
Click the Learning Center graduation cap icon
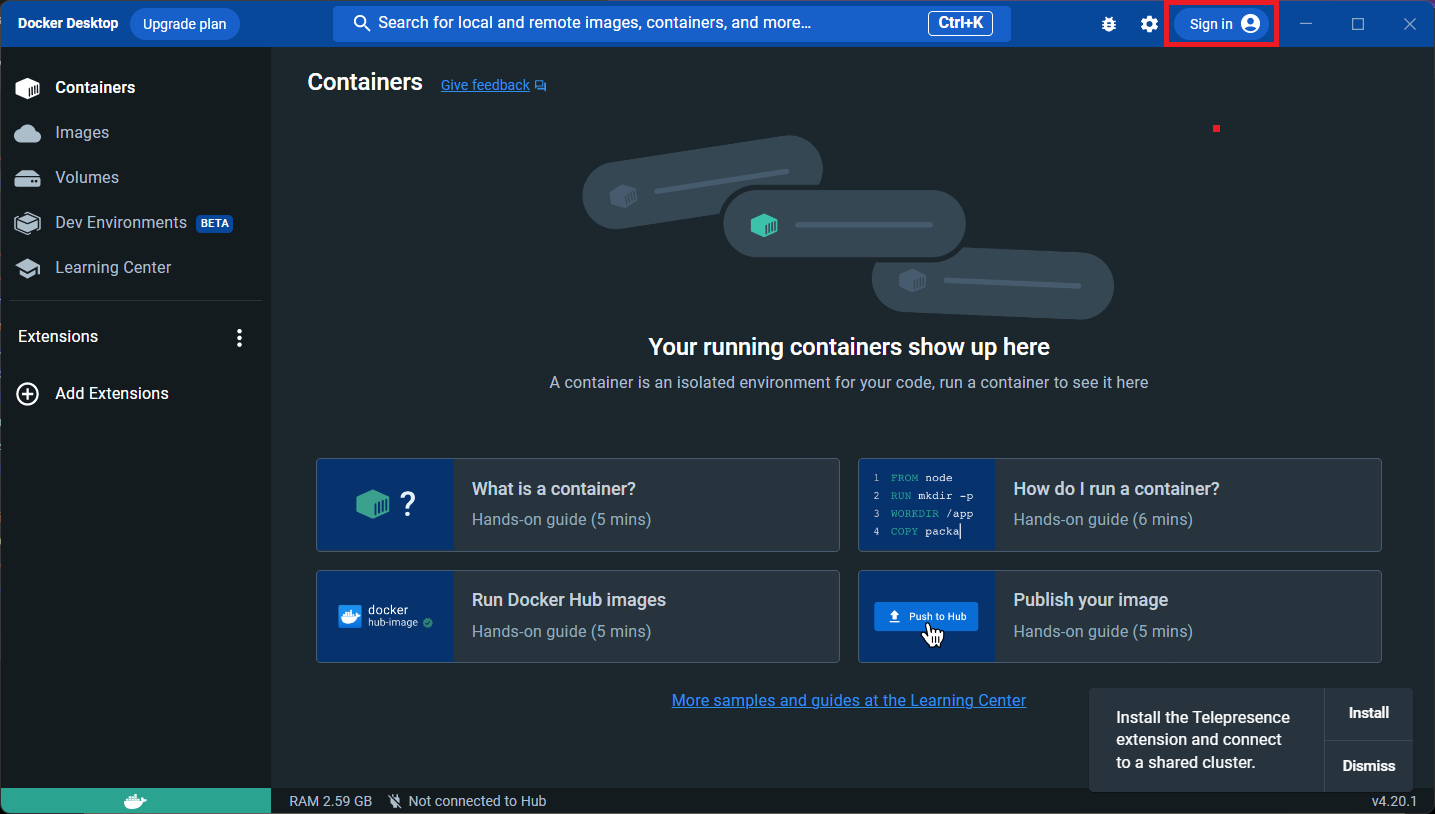tap(28, 268)
